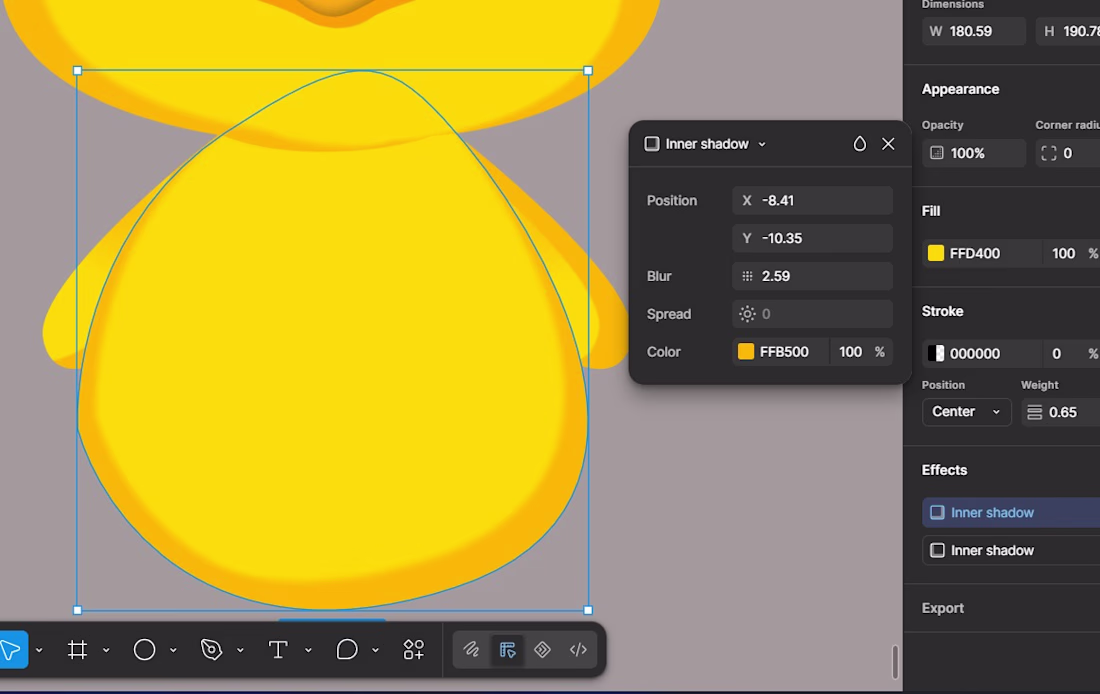Click top-left selection handle
Viewport: 1100px width, 694px height.
tap(77, 71)
